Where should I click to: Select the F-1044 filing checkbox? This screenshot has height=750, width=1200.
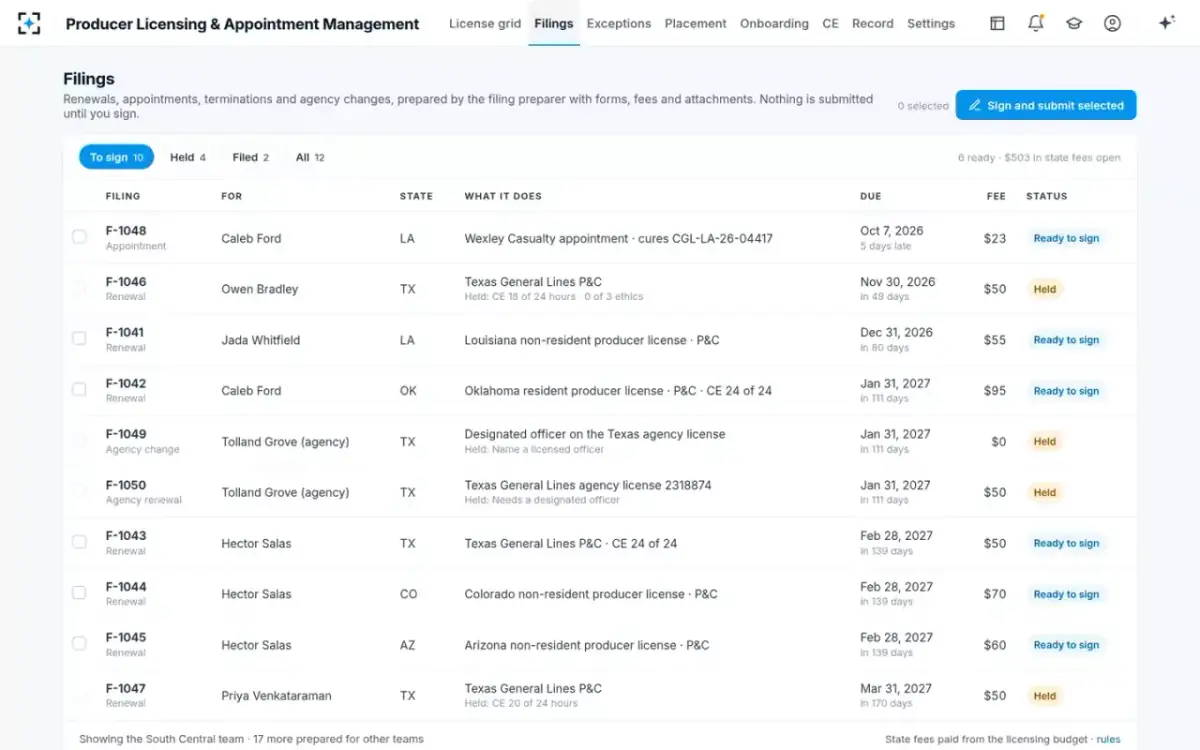point(79,593)
